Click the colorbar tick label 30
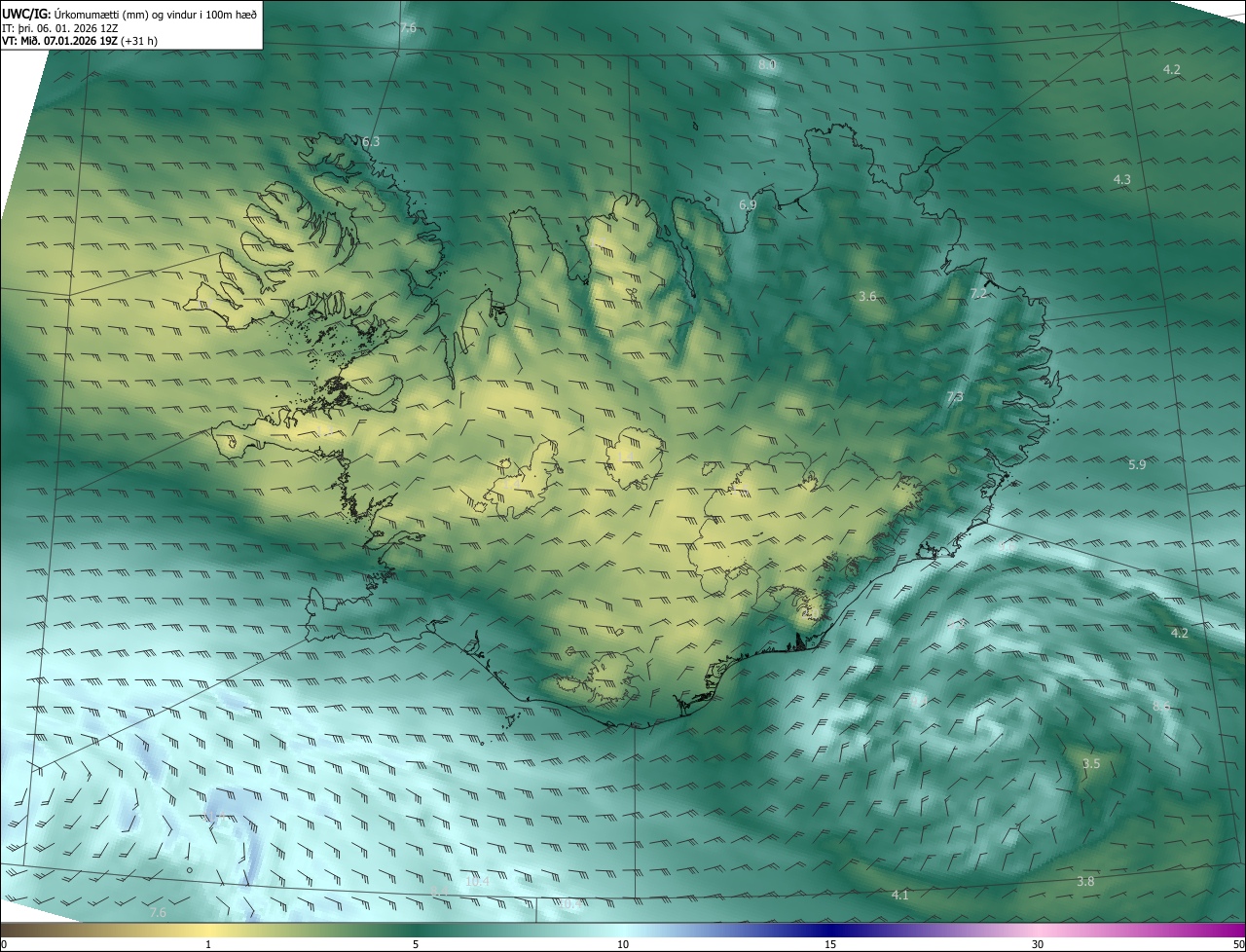The image size is (1246, 952). 1038,944
